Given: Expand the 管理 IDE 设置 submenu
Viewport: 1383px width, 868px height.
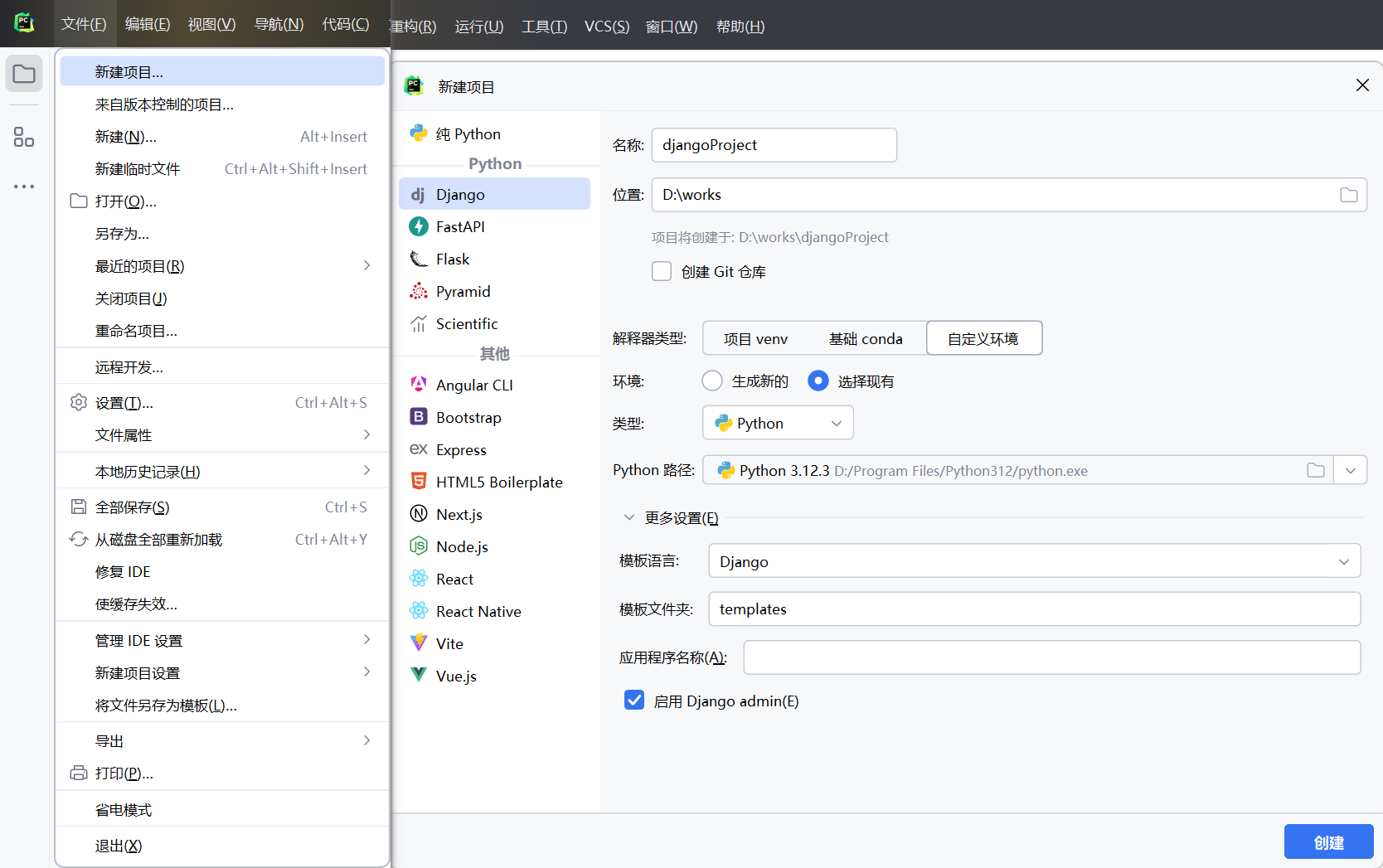Looking at the screenshot, I should pyautogui.click(x=366, y=640).
